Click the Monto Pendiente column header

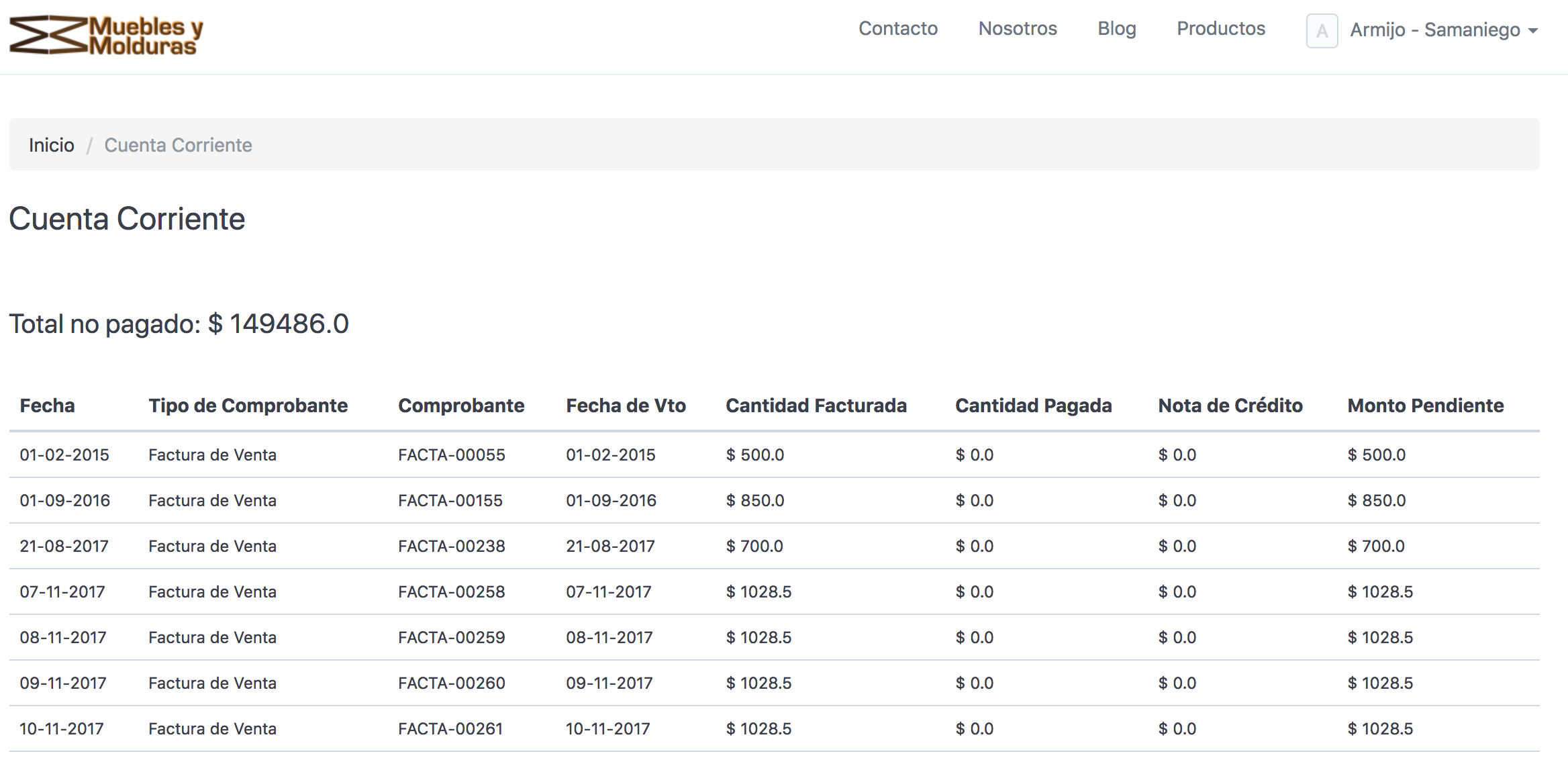point(1425,405)
